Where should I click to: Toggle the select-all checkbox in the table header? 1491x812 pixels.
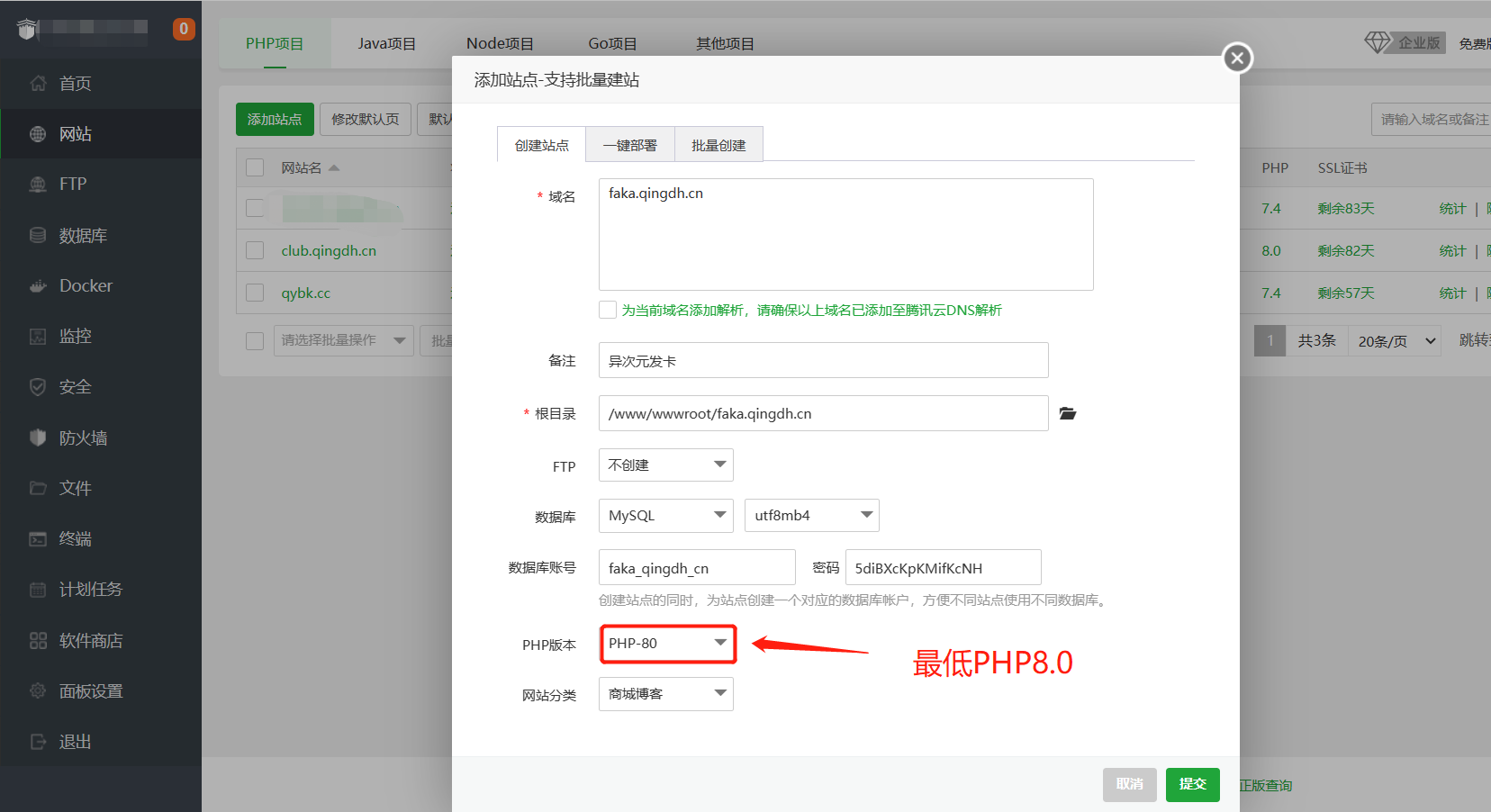click(254, 167)
